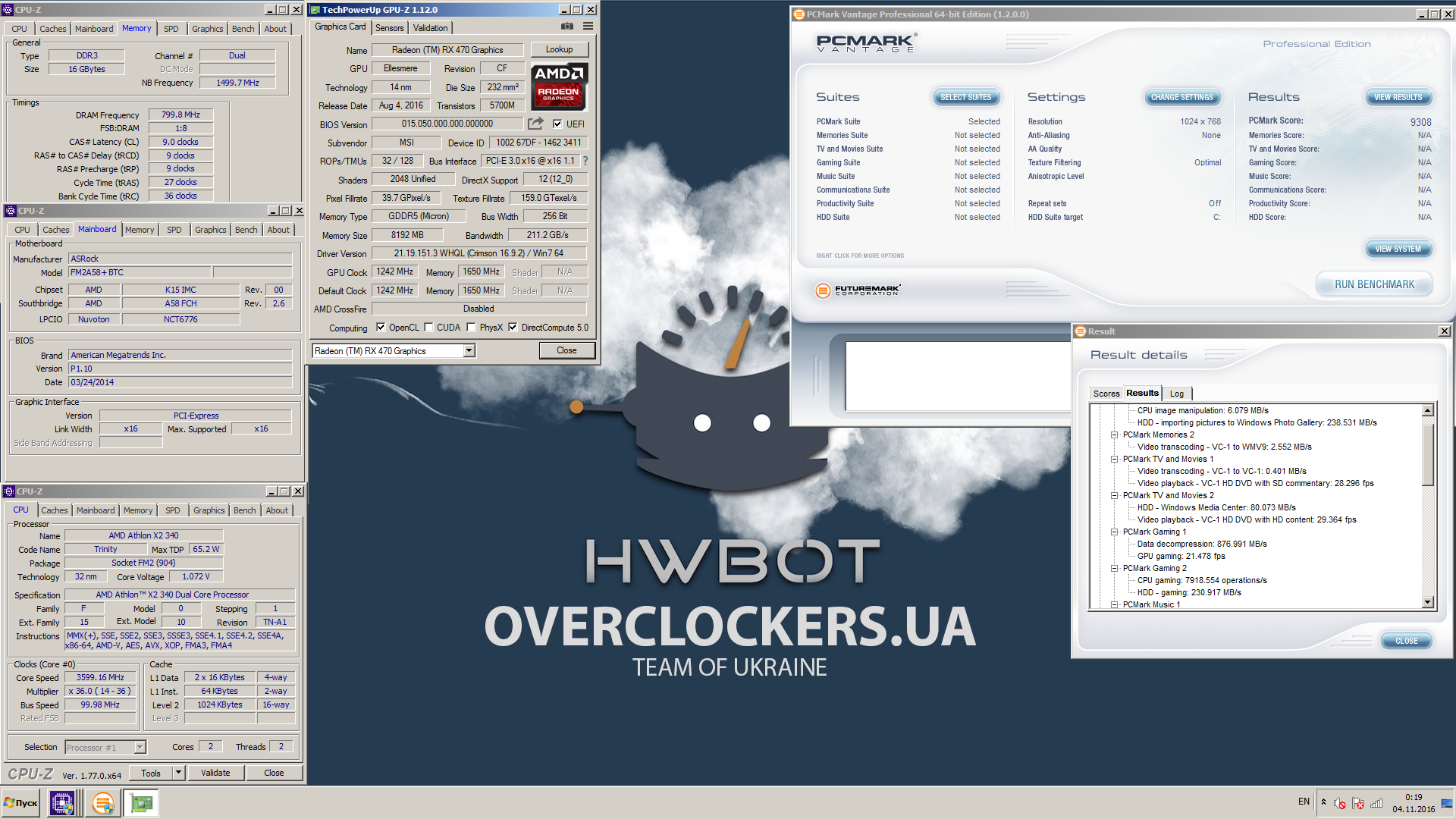Screen dimensions: 1456x819
Task: Click the muted volume tray icon
Action: coord(1340,802)
